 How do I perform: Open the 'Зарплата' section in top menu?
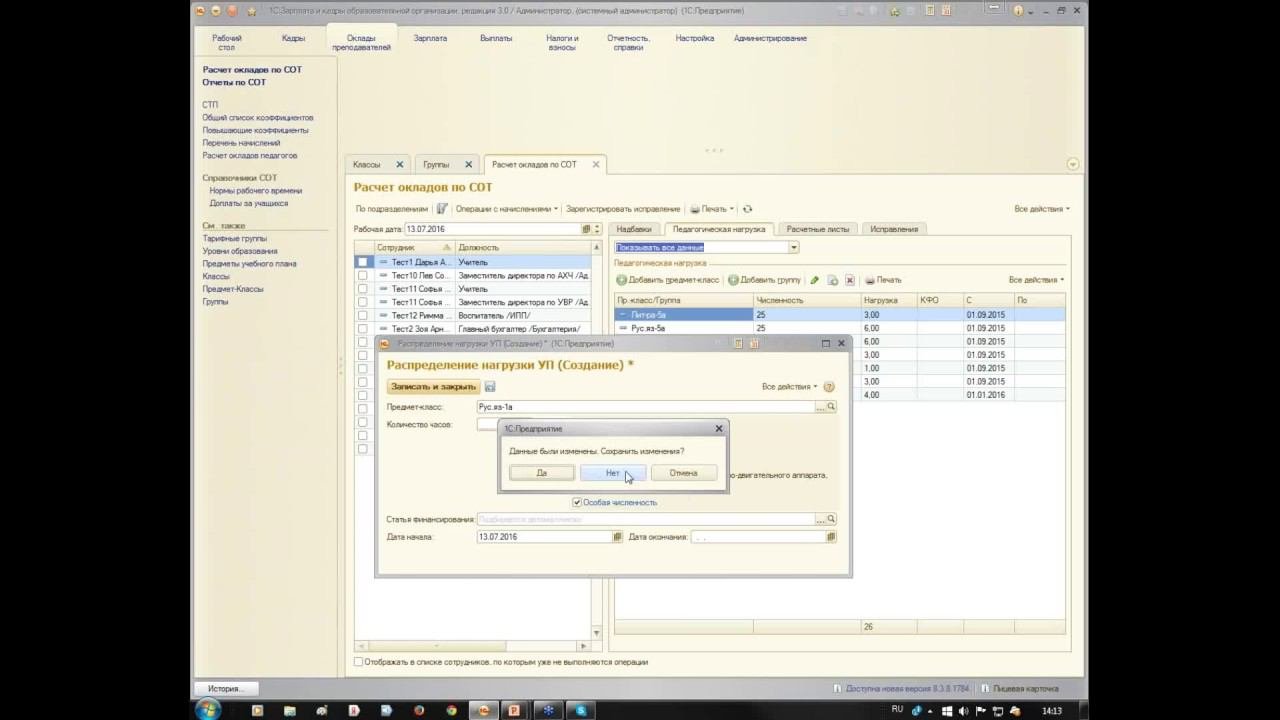point(430,38)
